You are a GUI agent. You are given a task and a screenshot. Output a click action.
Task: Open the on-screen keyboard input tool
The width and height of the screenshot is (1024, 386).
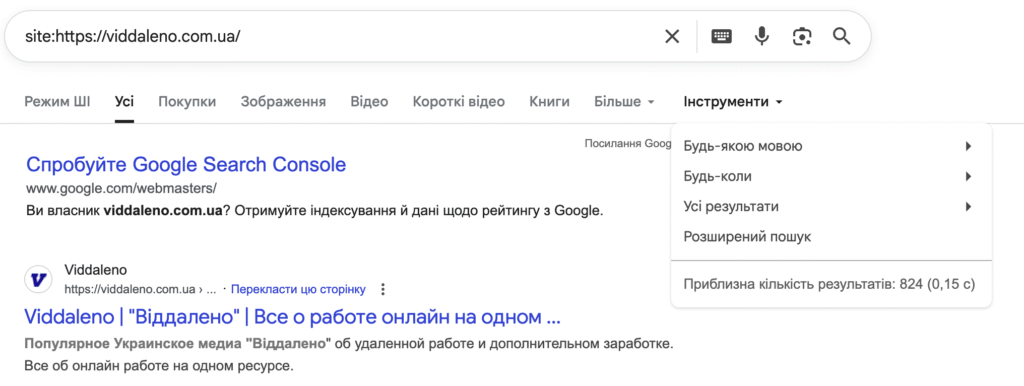coord(721,37)
